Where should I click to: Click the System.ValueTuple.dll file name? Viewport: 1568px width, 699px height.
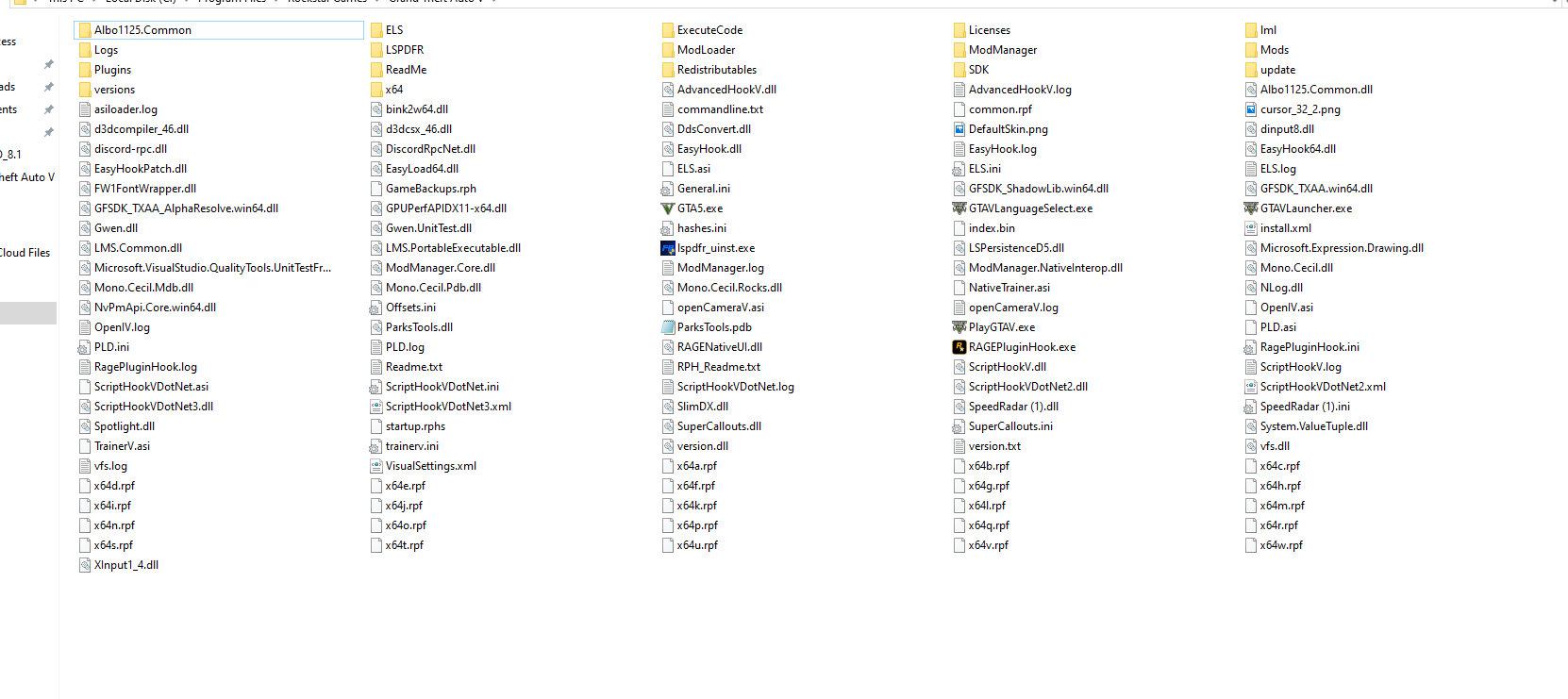point(1314,426)
